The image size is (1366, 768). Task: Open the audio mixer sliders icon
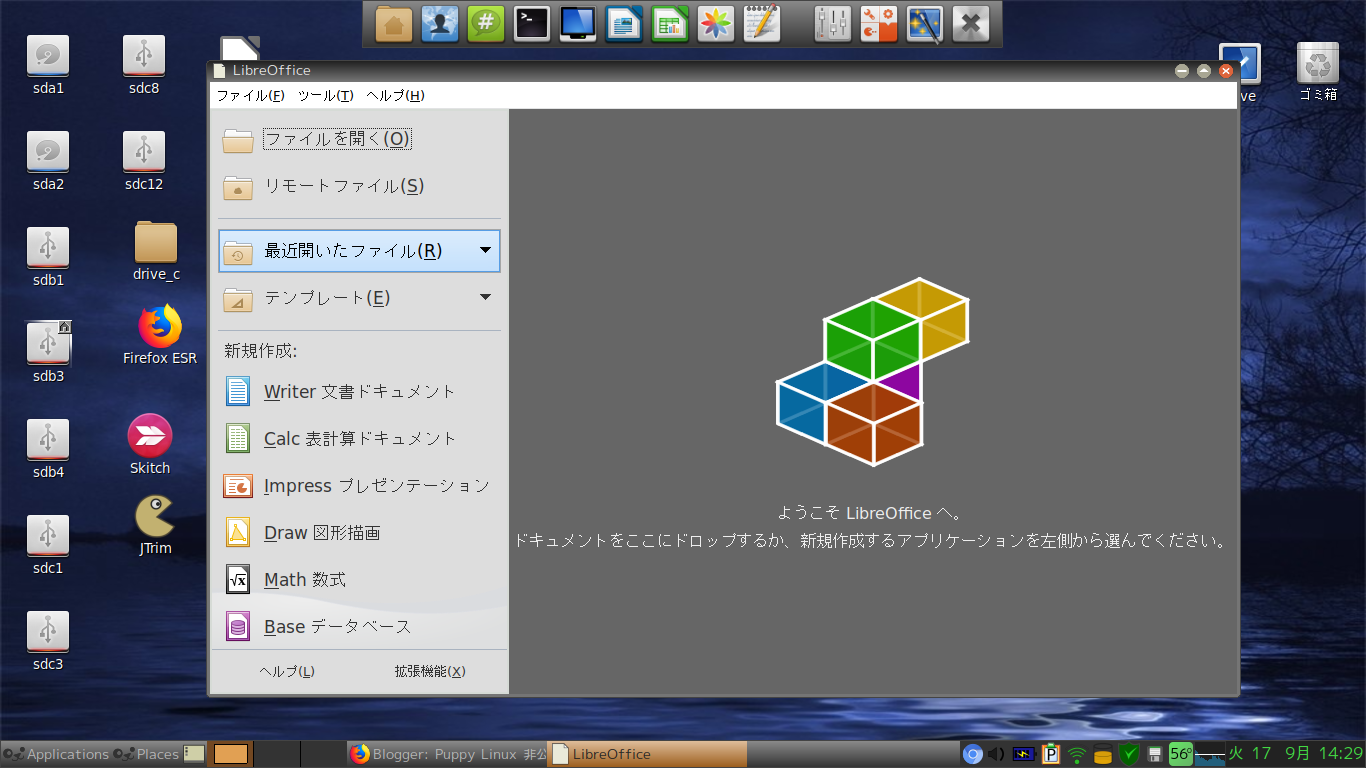point(832,23)
